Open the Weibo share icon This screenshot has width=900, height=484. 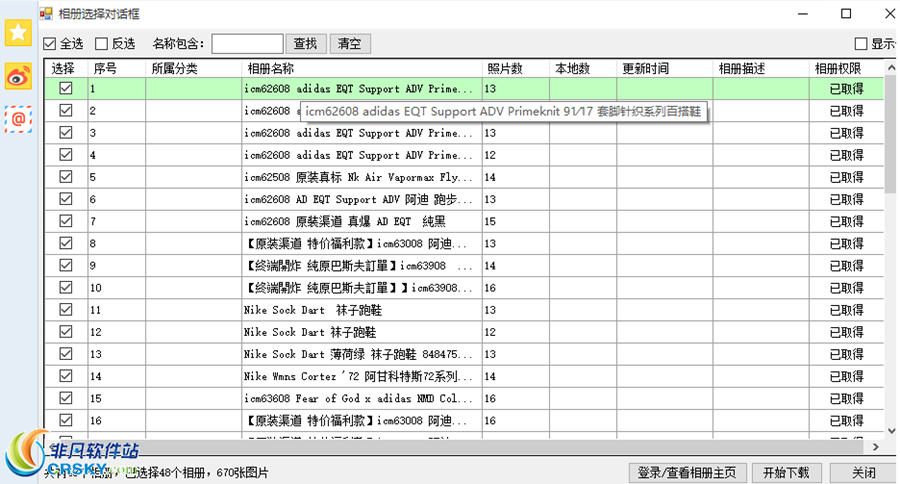point(18,76)
